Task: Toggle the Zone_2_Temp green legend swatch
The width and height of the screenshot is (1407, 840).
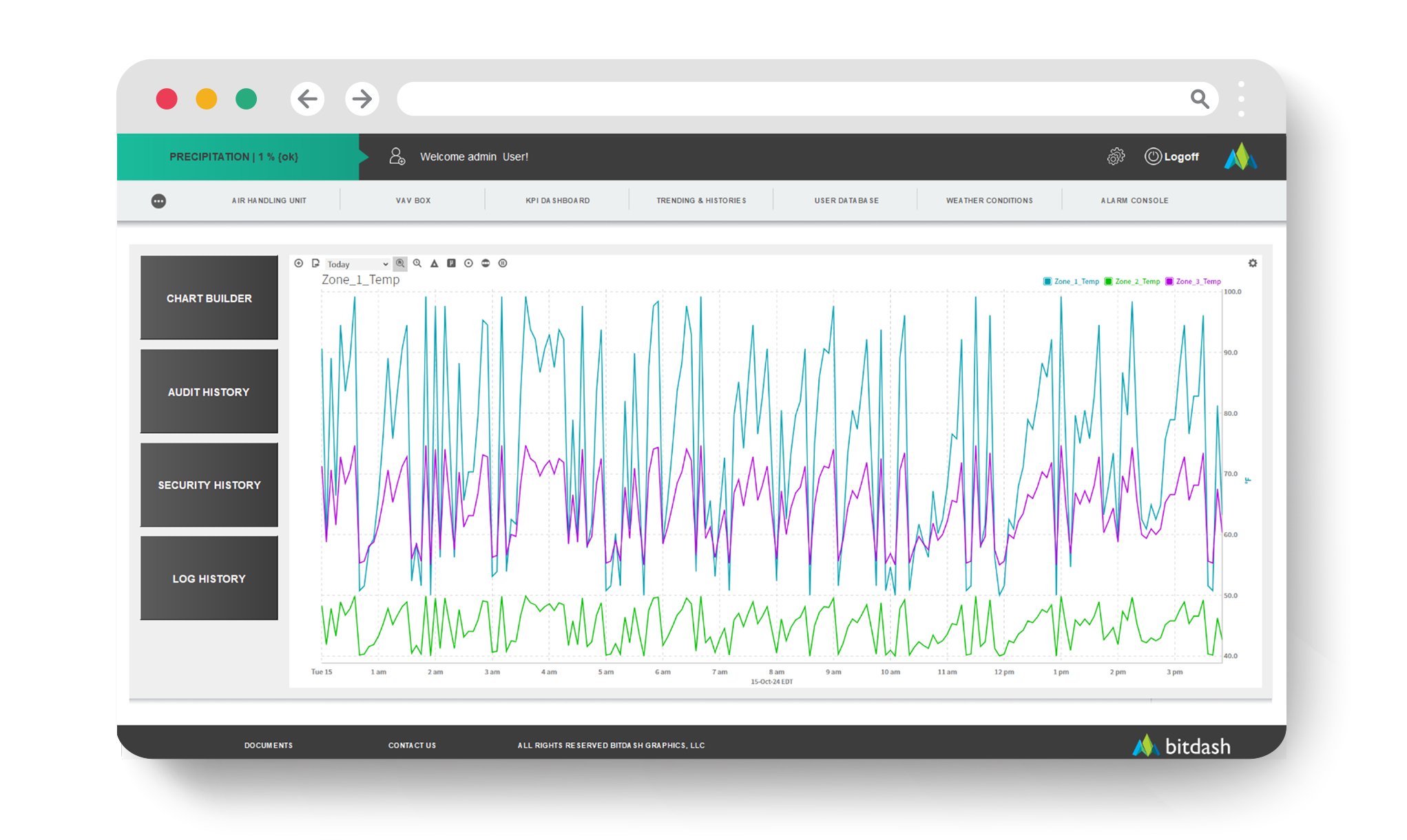Action: (x=1108, y=281)
